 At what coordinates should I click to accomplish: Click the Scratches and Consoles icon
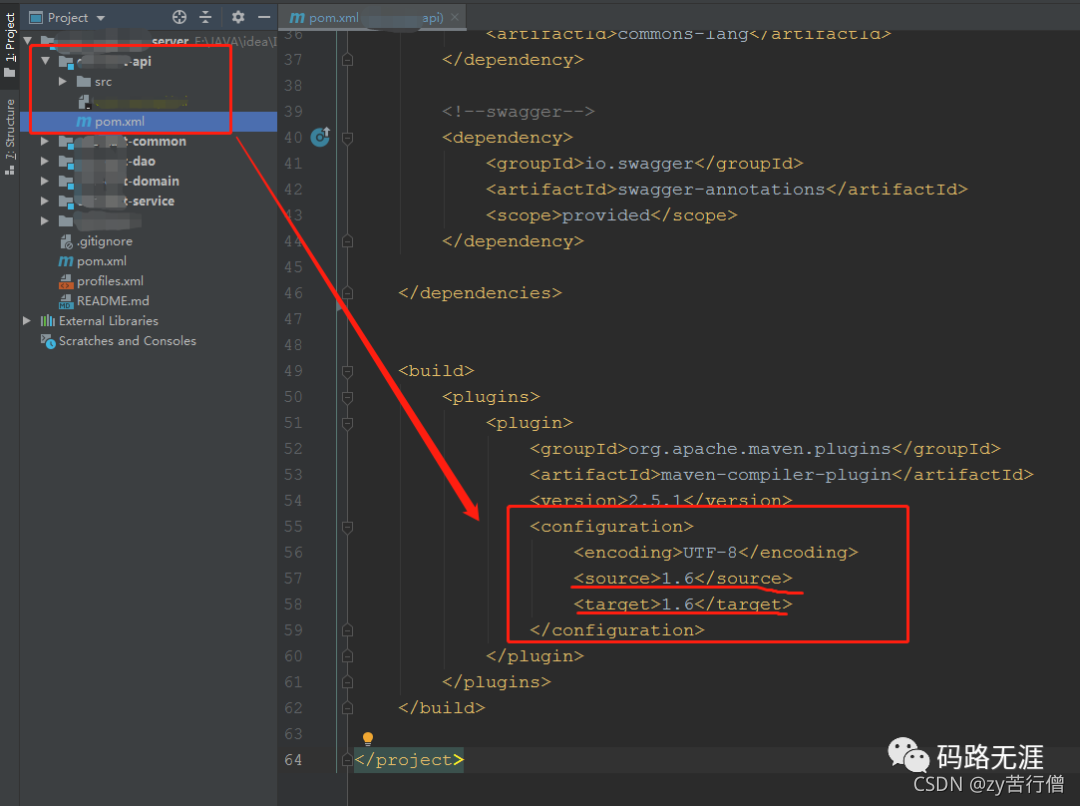point(48,341)
